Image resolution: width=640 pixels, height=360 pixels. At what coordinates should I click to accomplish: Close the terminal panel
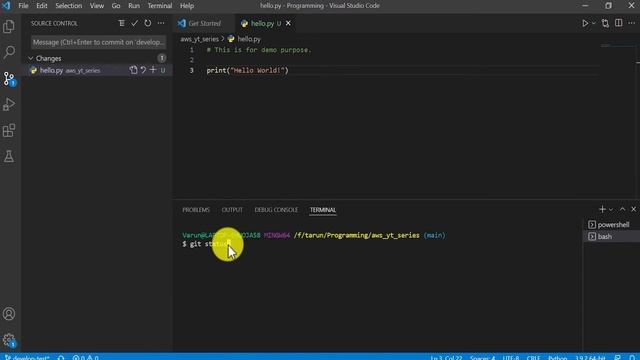pyautogui.click(x=633, y=209)
